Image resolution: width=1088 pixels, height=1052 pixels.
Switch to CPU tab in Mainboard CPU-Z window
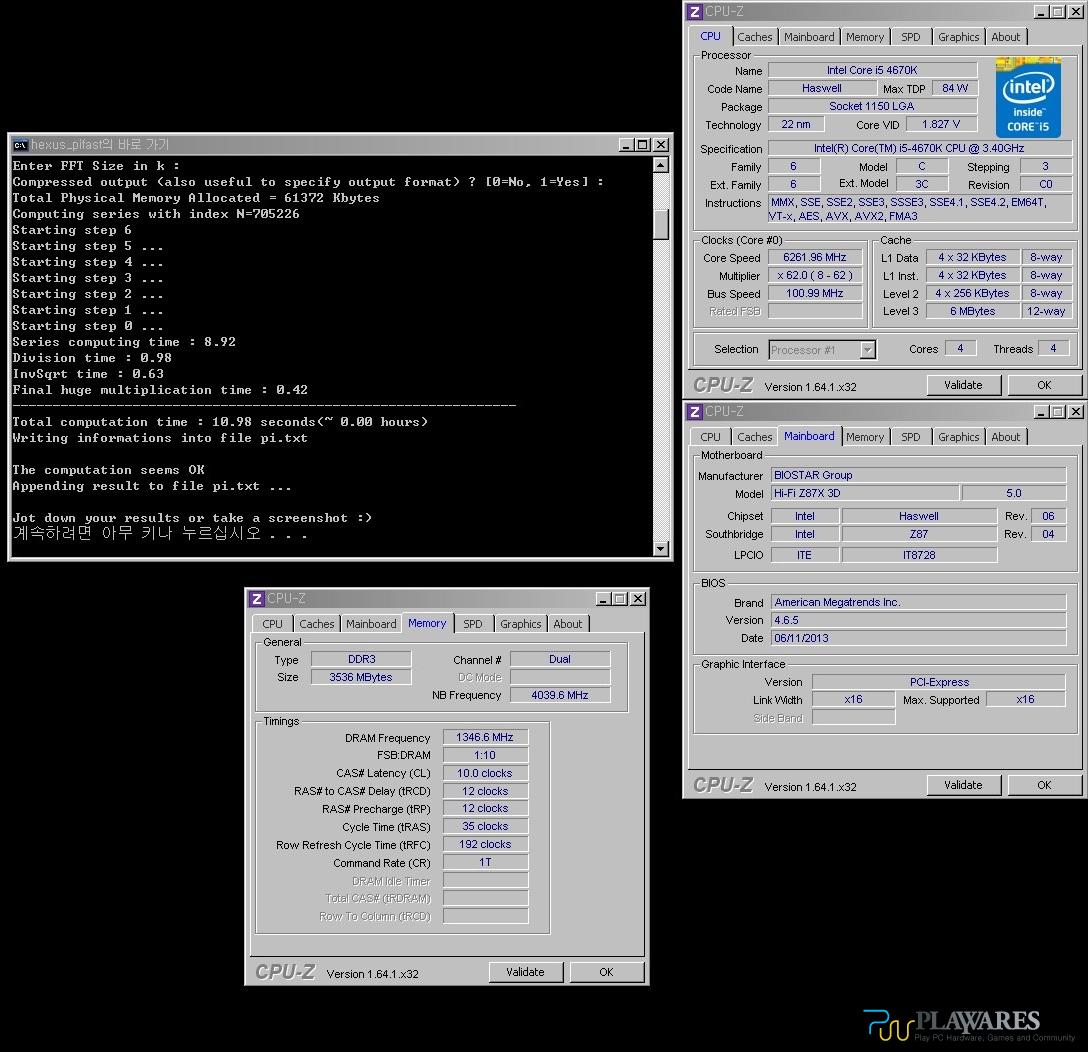coord(710,437)
